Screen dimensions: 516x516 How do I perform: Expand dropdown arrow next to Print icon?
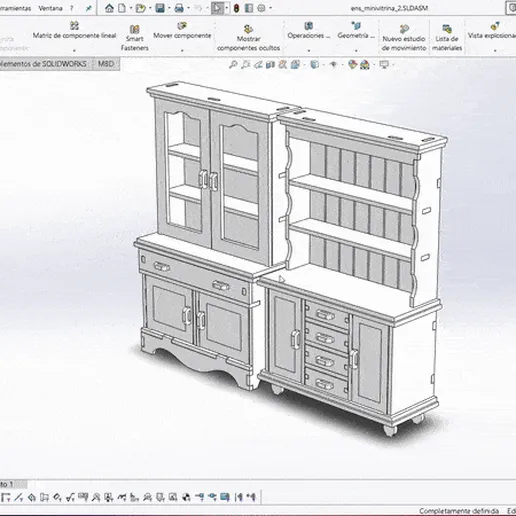pyautogui.click(x=188, y=8)
